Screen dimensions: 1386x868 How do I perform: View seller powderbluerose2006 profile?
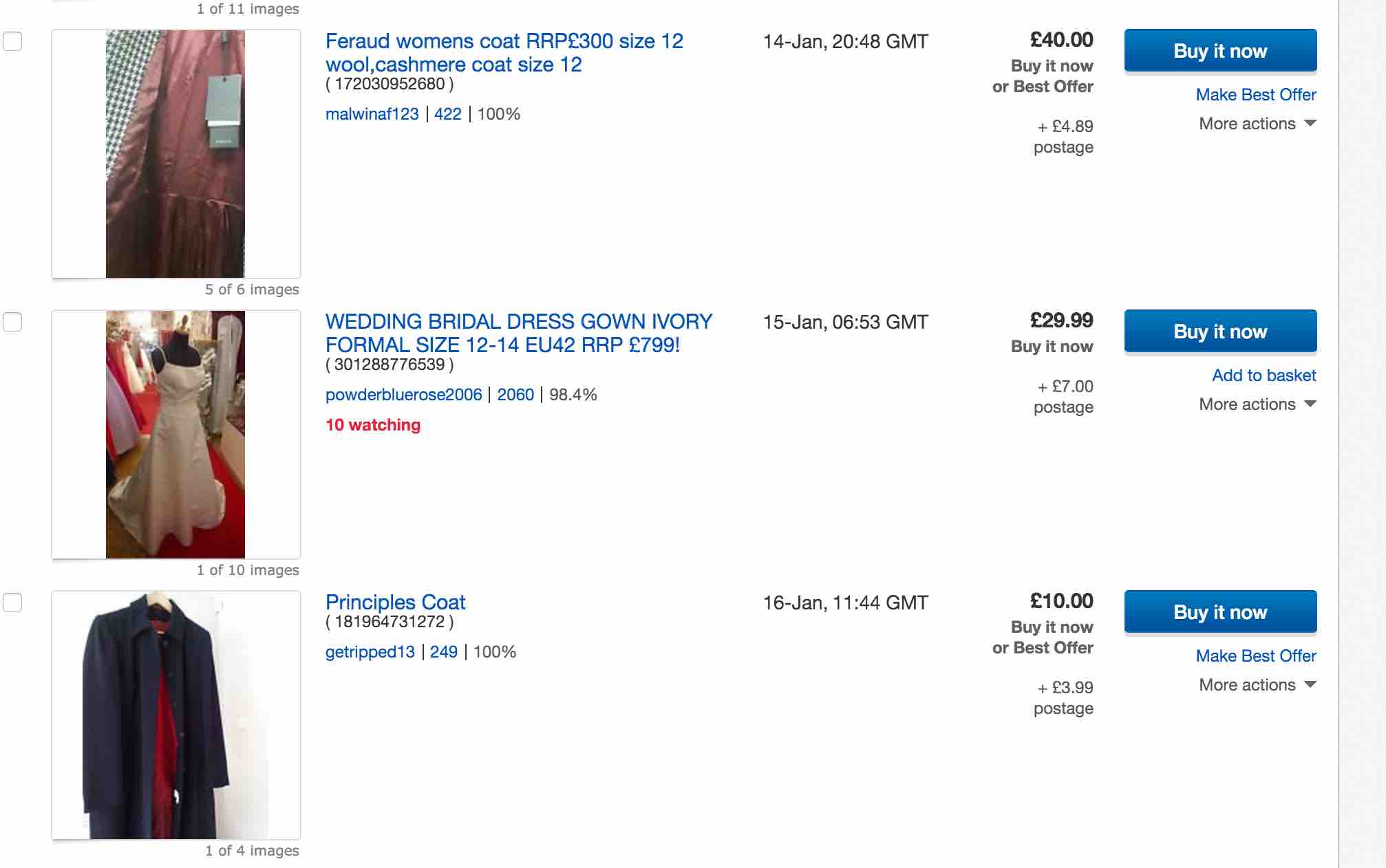pos(403,395)
